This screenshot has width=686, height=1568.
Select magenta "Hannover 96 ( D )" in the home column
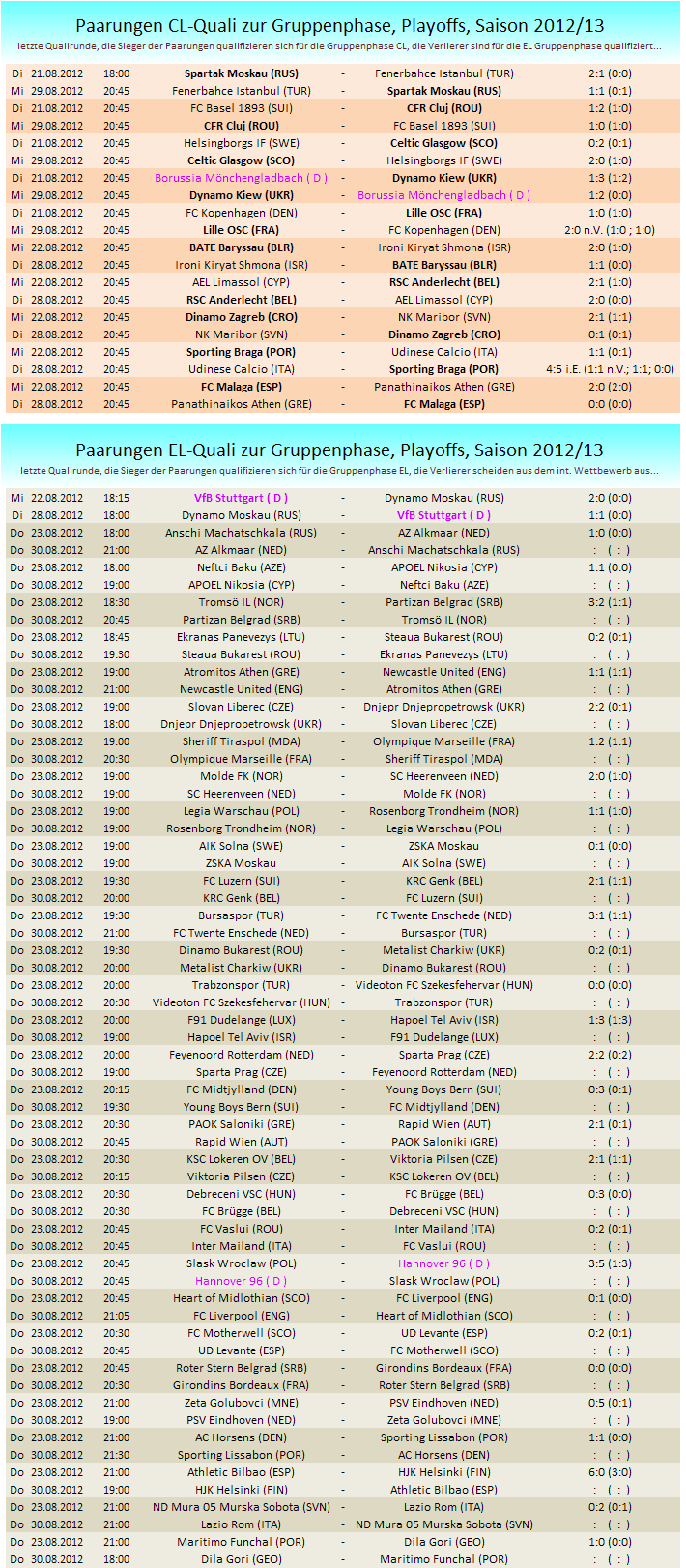coord(242,1281)
